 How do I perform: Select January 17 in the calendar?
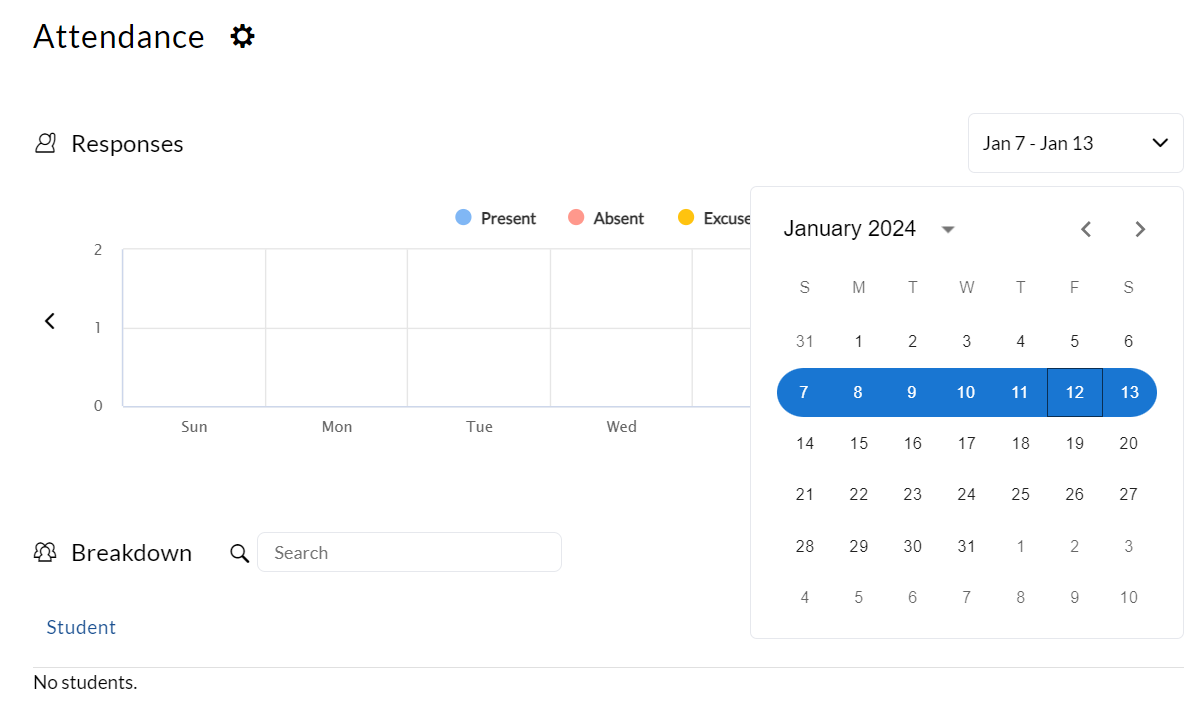(x=966, y=443)
